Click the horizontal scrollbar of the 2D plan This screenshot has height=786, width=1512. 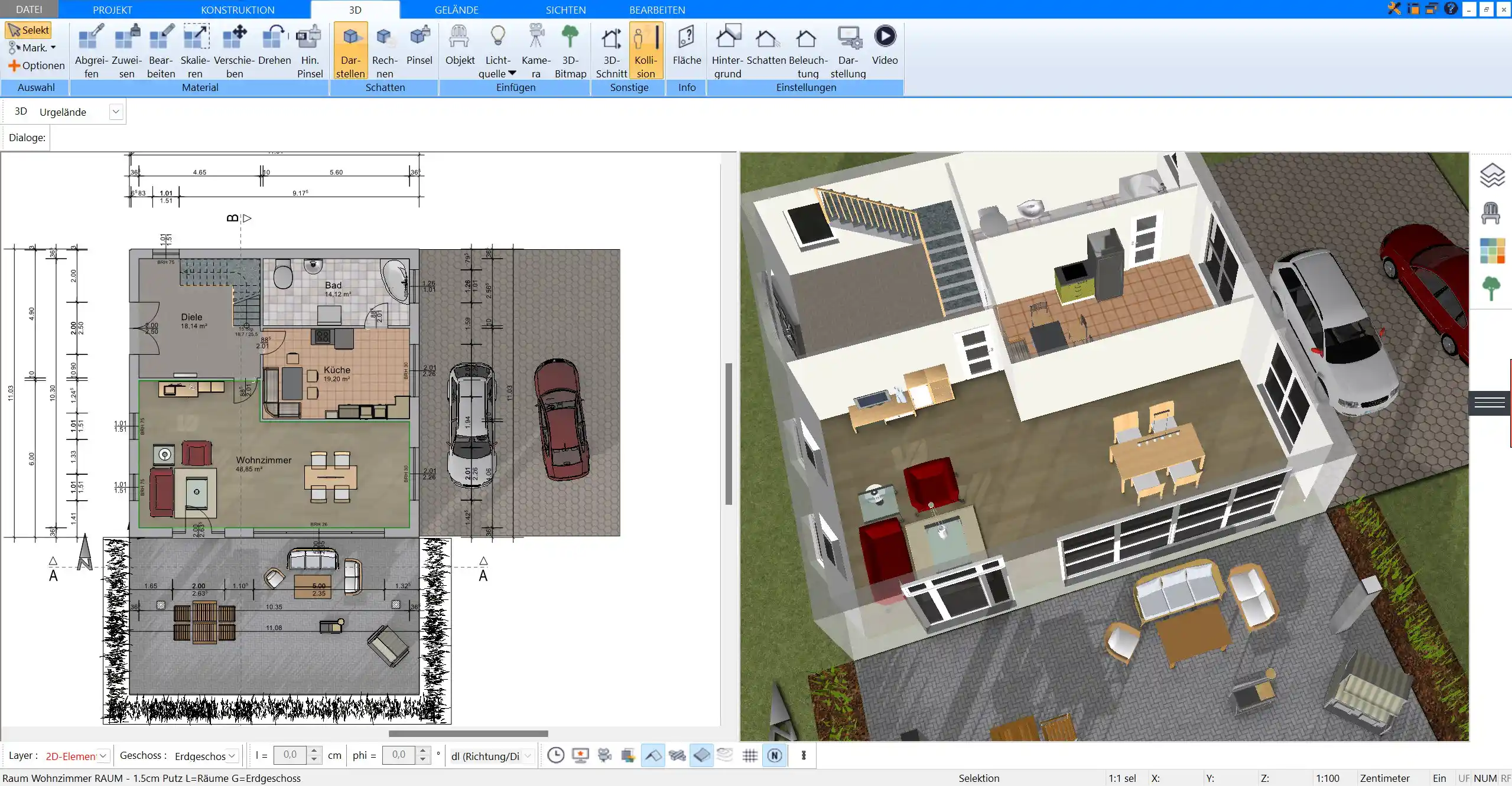point(468,734)
